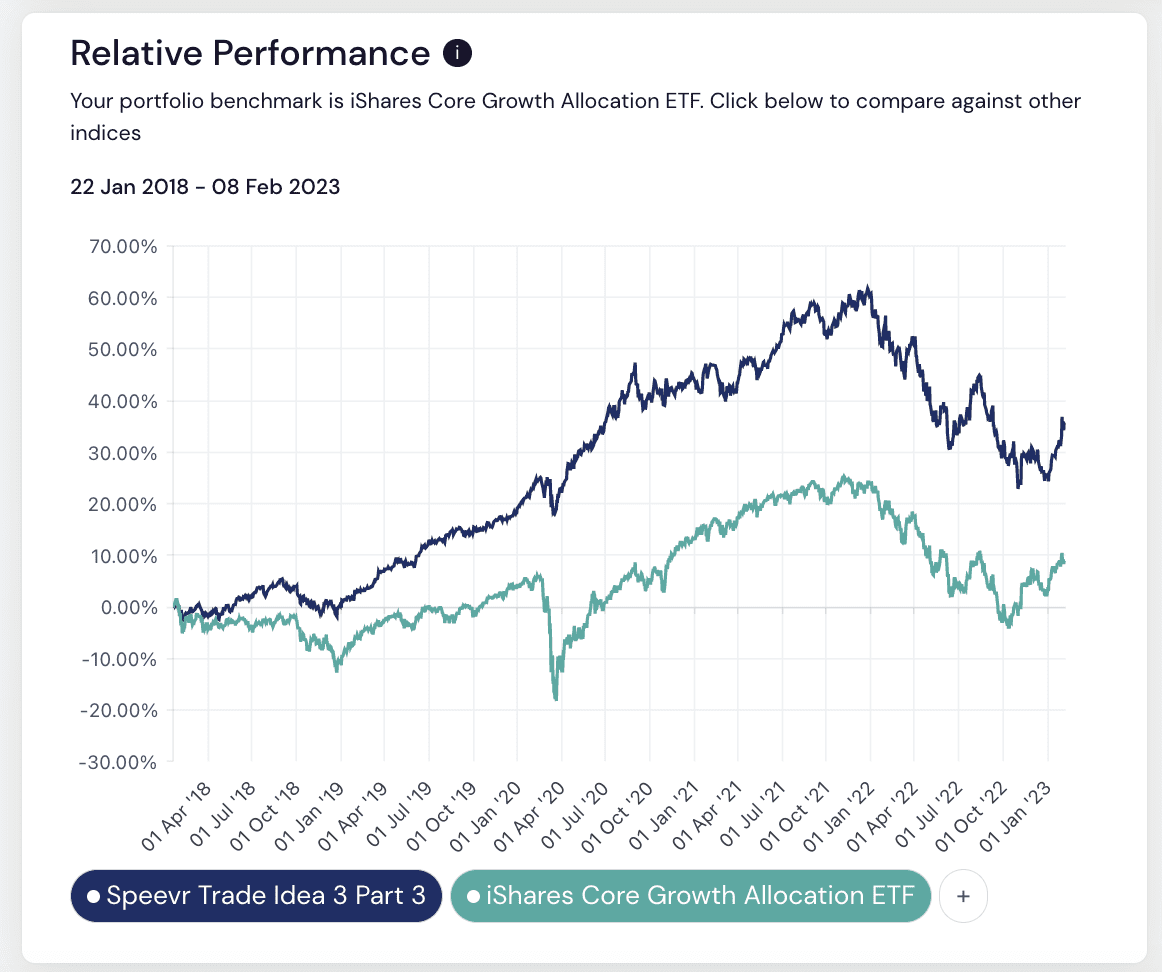Click the info icon beside Relative Performance

457,53
